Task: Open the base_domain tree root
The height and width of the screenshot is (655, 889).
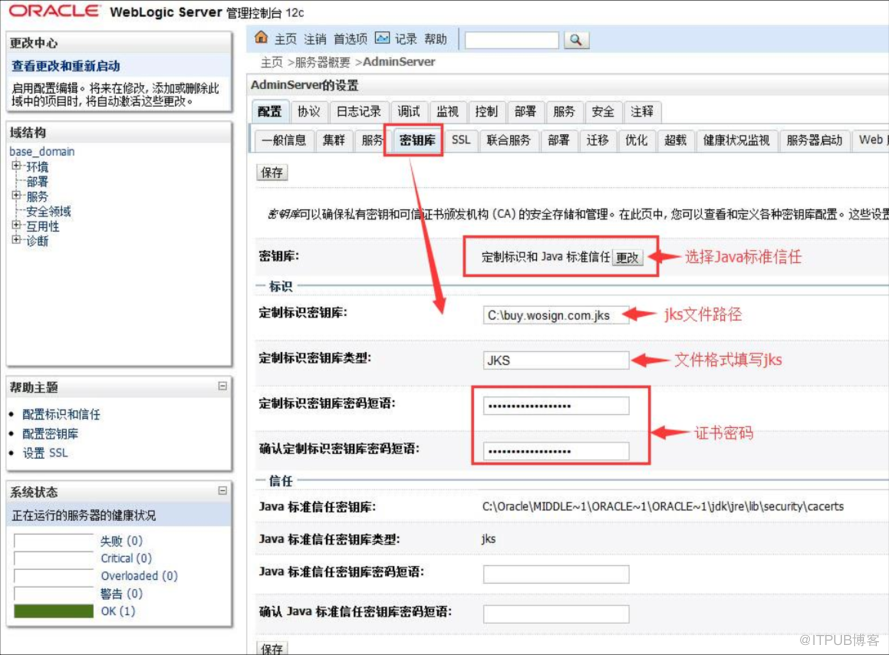Action: tap(42, 151)
